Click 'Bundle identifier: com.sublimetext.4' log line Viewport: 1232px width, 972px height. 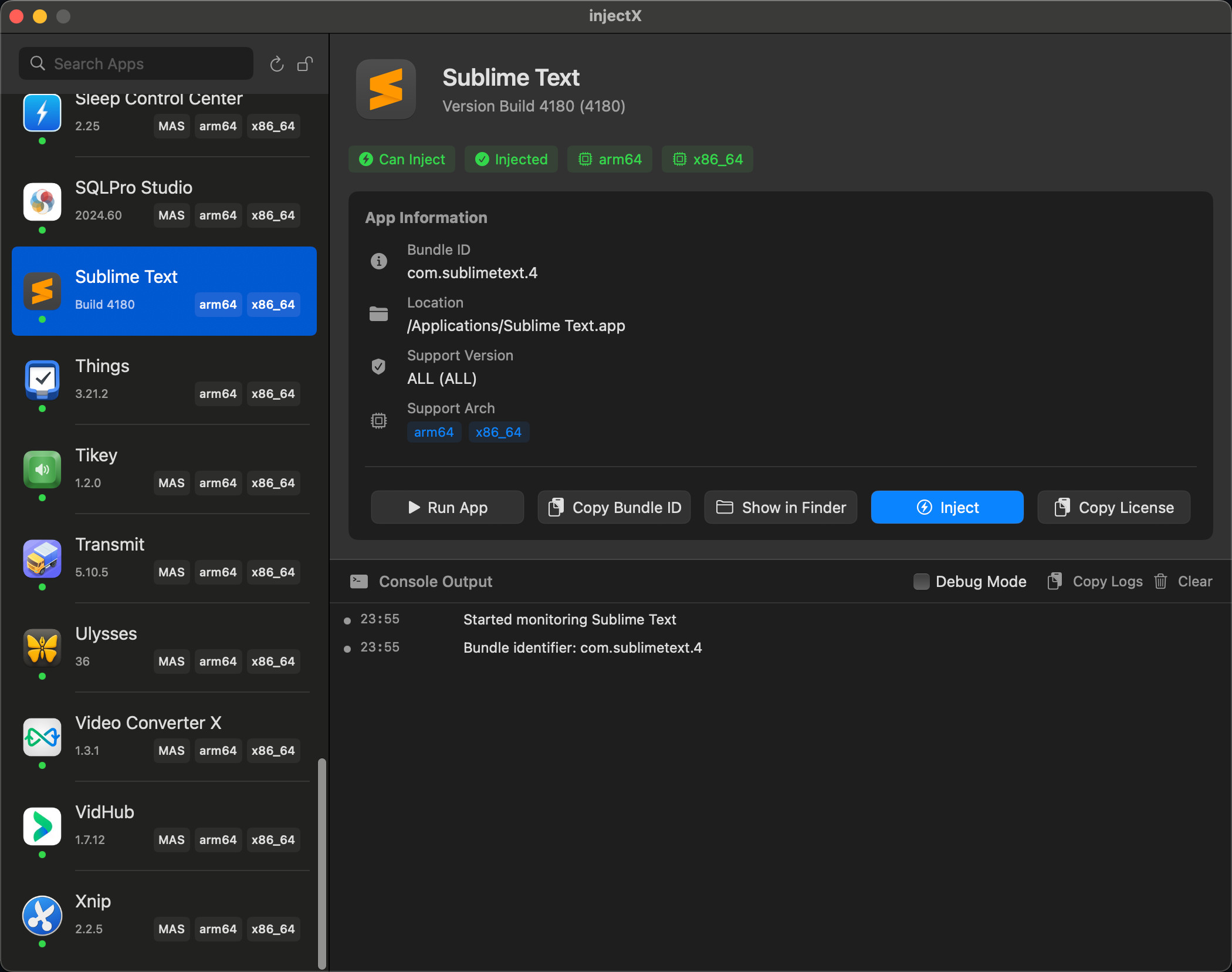tap(583, 647)
